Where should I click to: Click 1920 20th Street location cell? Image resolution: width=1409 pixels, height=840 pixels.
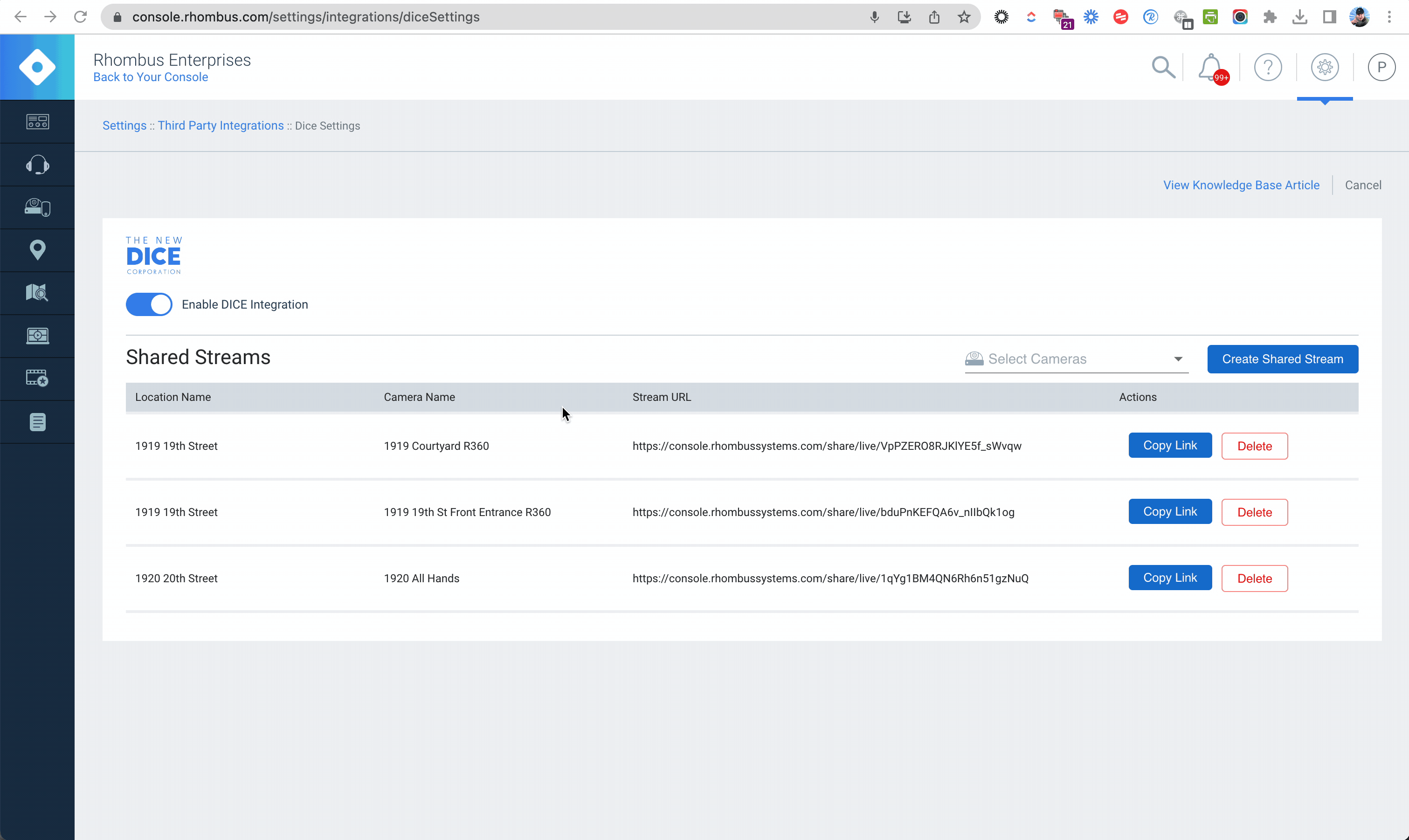[x=177, y=578]
